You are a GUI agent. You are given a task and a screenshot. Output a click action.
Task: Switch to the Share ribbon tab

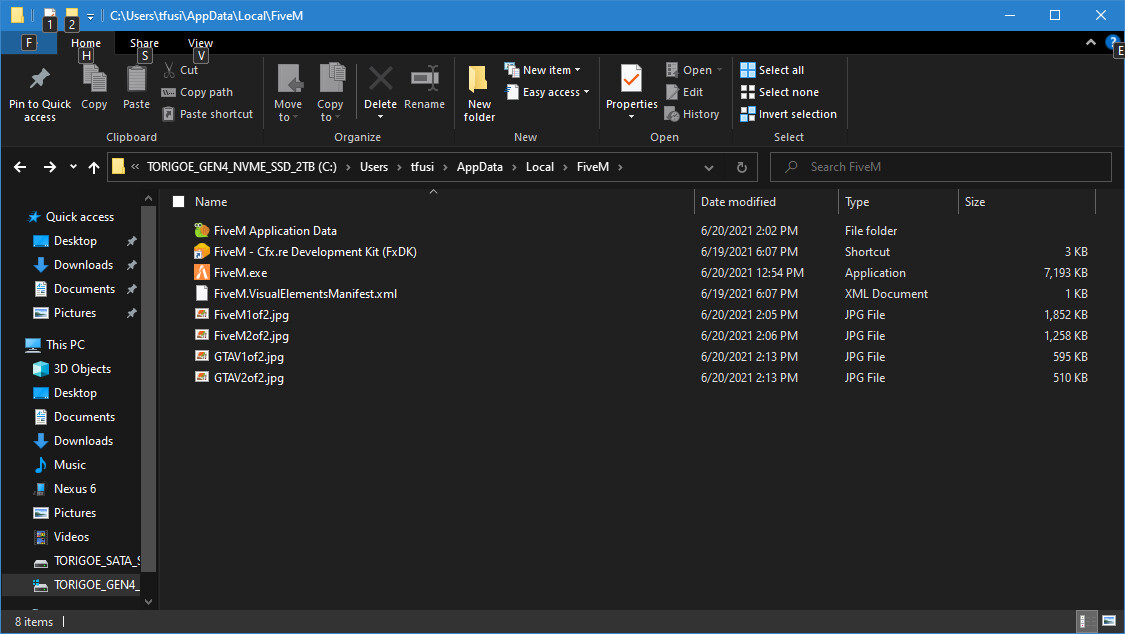pyautogui.click(x=144, y=43)
